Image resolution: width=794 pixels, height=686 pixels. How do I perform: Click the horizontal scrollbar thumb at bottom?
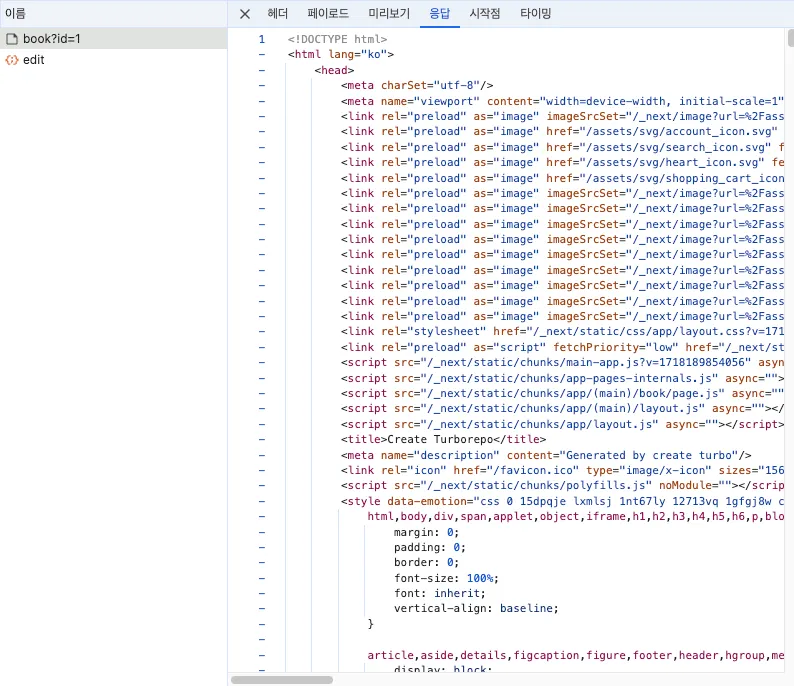click(281, 679)
